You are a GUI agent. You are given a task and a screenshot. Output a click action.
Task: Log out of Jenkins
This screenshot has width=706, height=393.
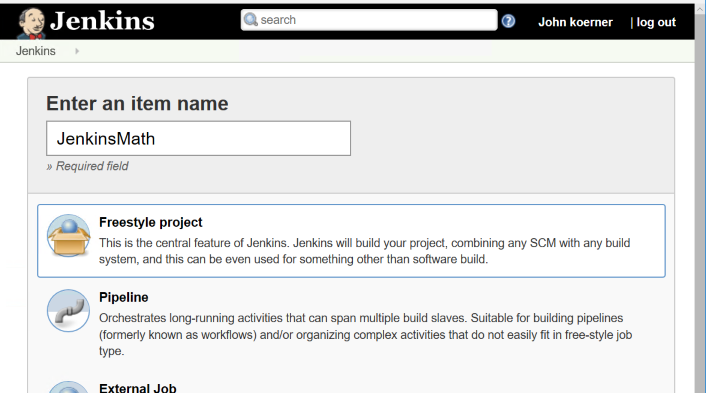[x=656, y=22]
